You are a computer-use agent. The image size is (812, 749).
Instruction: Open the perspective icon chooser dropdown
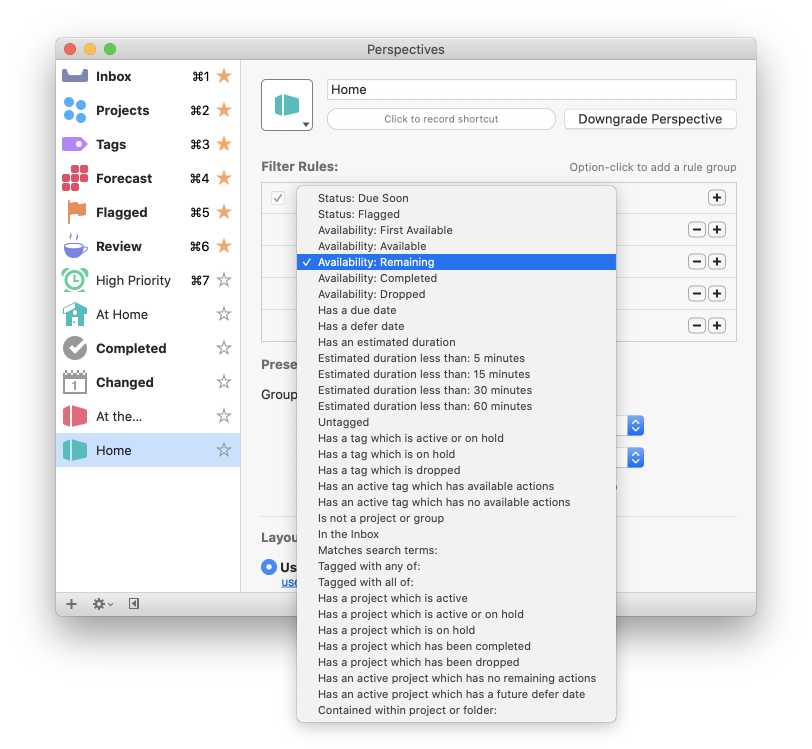coord(287,106)
